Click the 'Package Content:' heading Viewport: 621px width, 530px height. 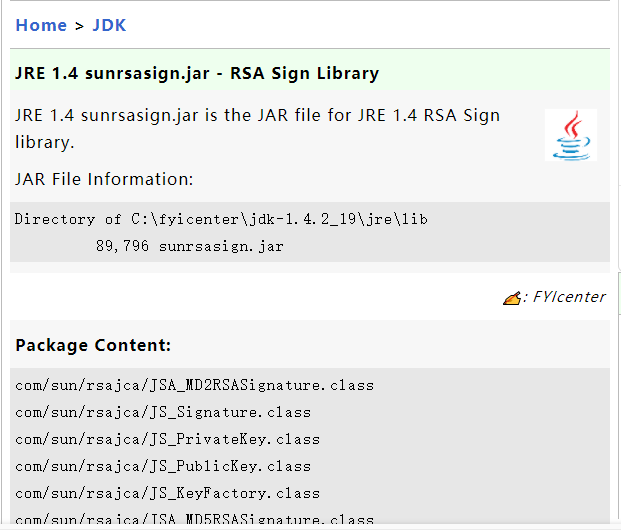pyautogui.click(x=93, y=345)
